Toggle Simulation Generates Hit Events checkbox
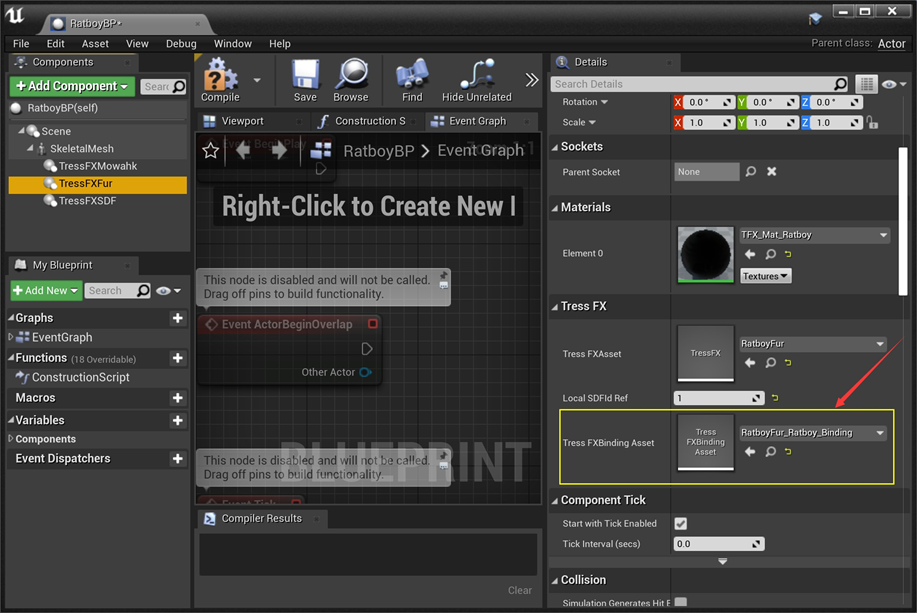917x613 pixels. point(681,603)
